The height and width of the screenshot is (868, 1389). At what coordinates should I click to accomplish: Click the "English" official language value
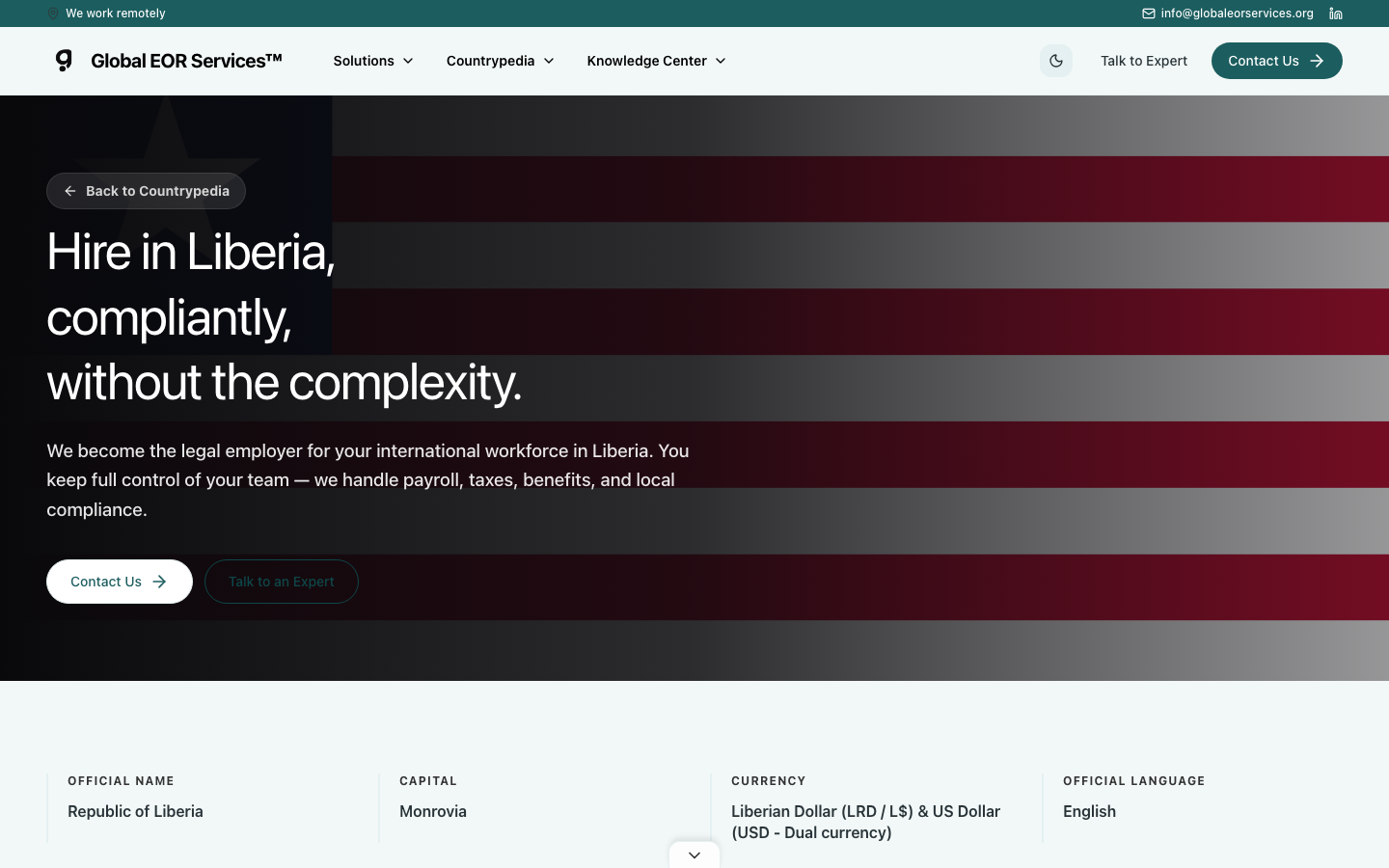click(1089, 811)
